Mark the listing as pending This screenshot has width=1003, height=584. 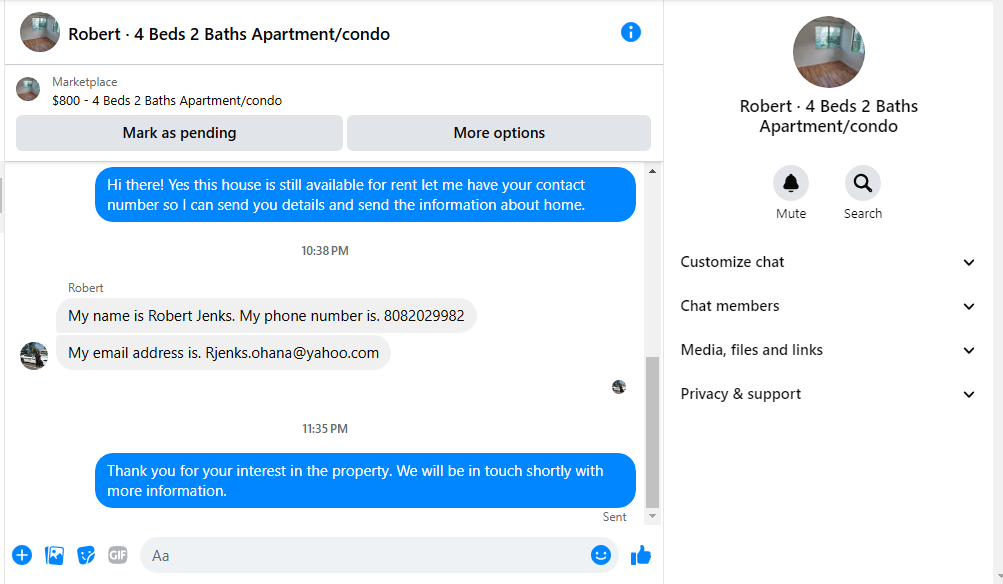179,133
